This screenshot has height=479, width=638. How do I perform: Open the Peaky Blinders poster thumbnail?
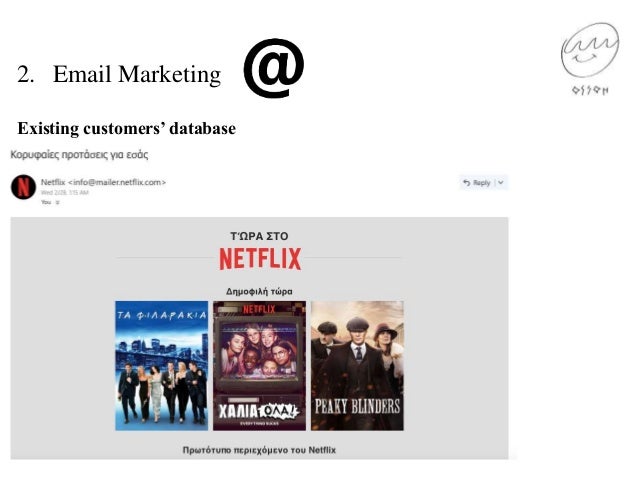pos(357,365)
